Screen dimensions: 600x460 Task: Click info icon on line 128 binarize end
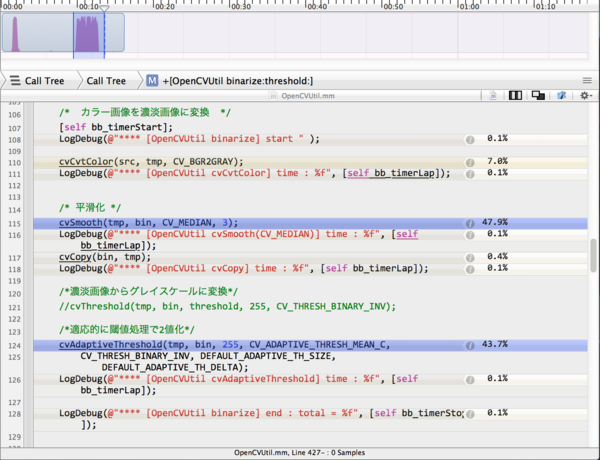pyautogui.click(x=470, y=414)
